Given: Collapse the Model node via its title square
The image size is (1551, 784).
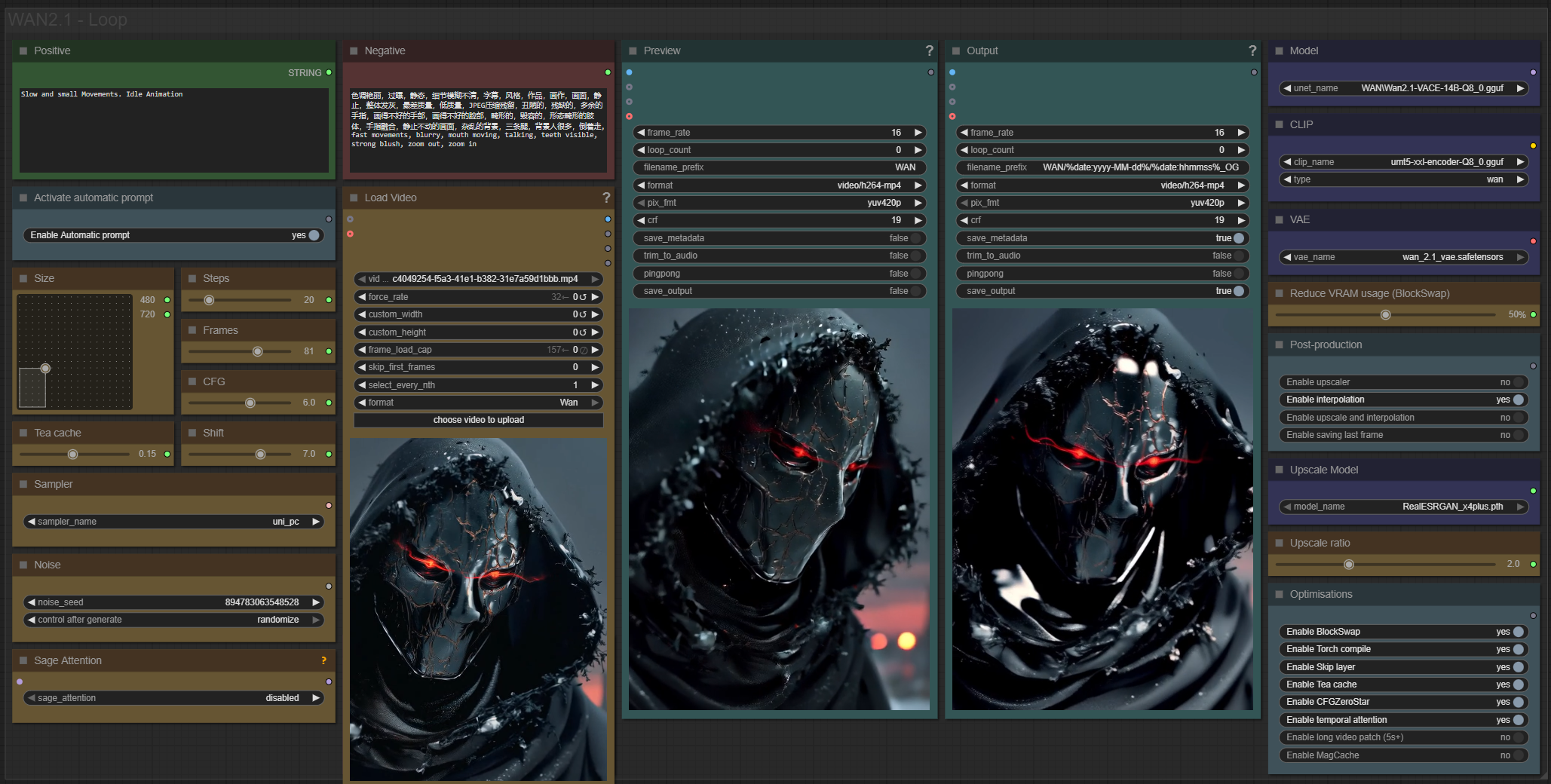Looking at the screenshot, I should tap(1279, 51).
